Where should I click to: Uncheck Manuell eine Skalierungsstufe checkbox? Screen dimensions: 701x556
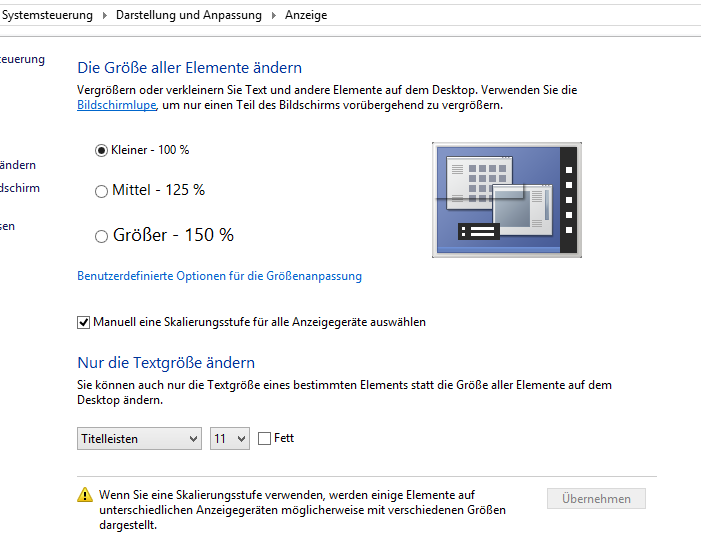click(x=84, y=322)
